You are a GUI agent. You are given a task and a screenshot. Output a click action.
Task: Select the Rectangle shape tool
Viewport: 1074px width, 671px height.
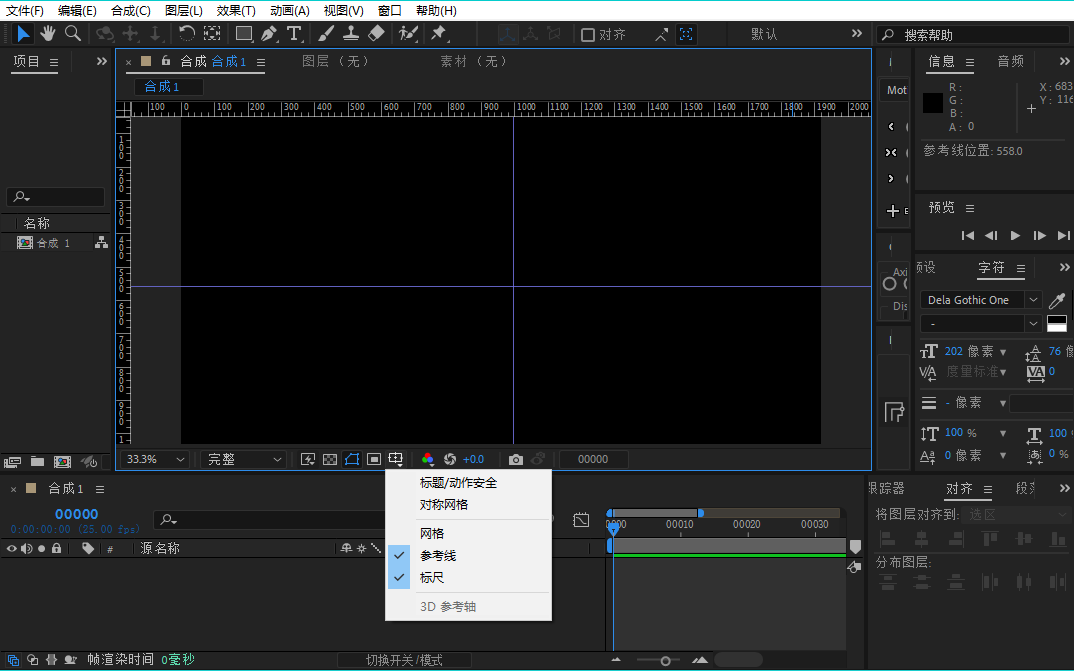243,34
